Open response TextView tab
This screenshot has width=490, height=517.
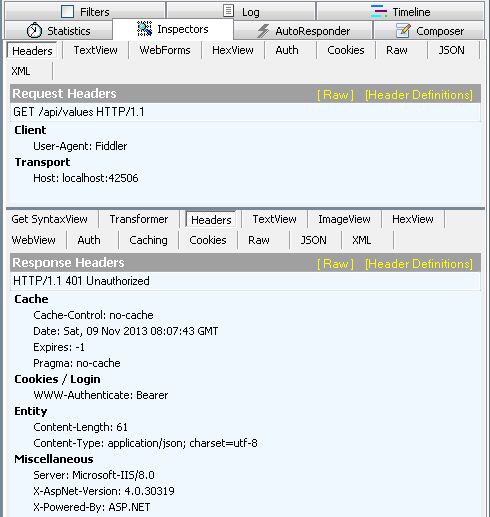click(x=275, y=219)
